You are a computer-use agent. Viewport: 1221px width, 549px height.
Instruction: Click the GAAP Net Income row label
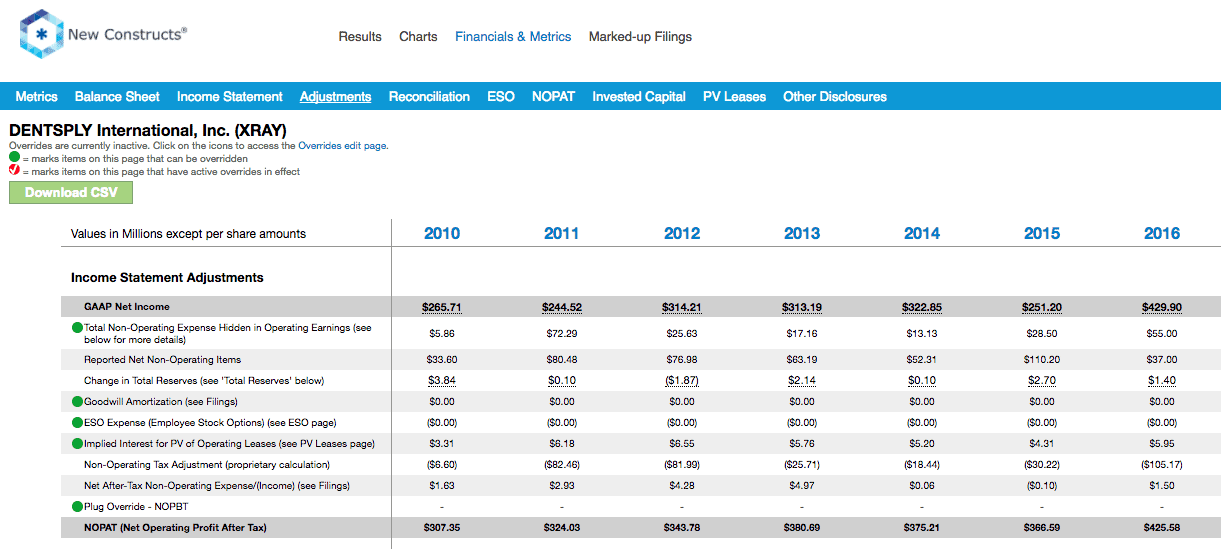click(127, 307)
